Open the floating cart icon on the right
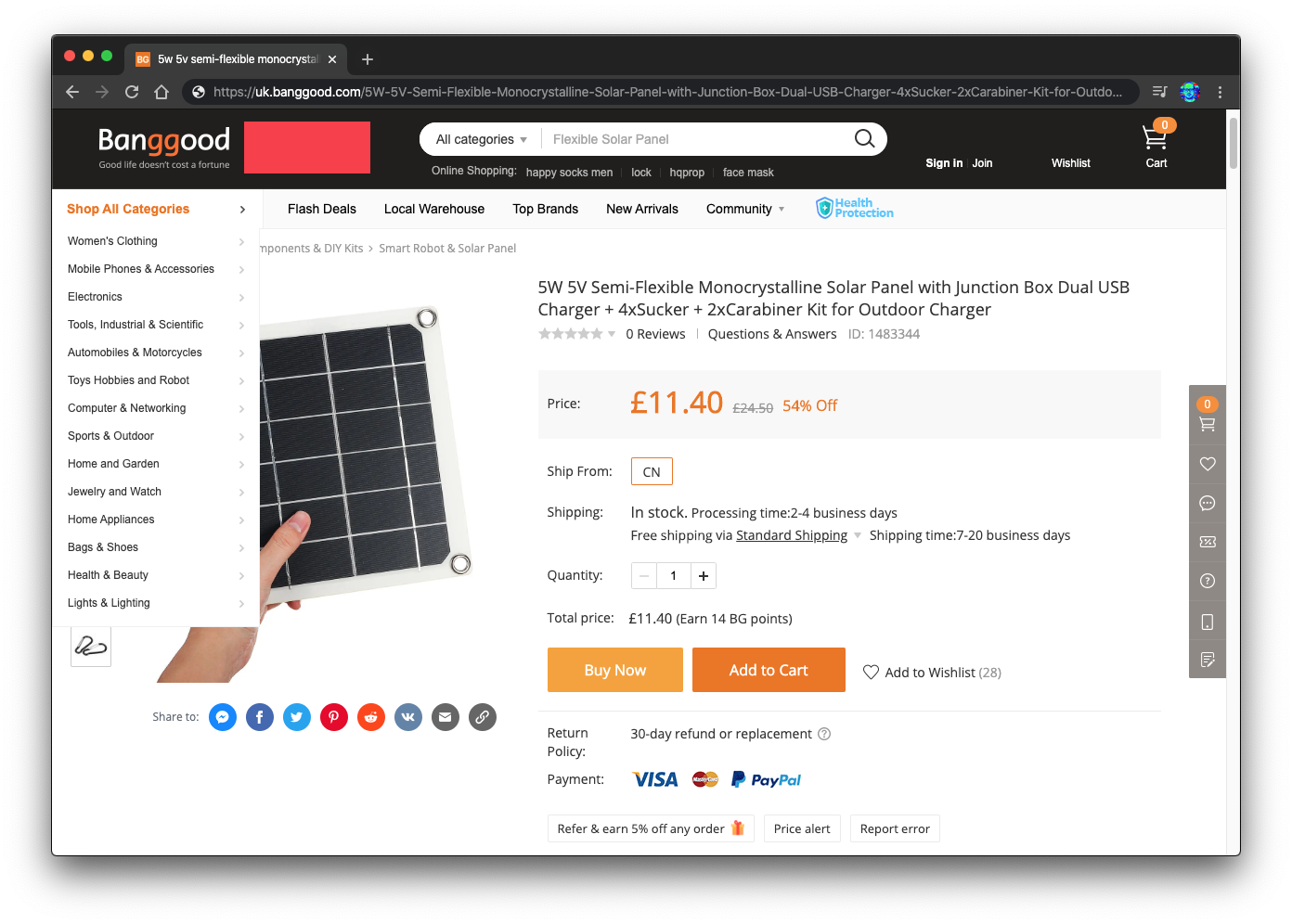 coord(1207,423)
